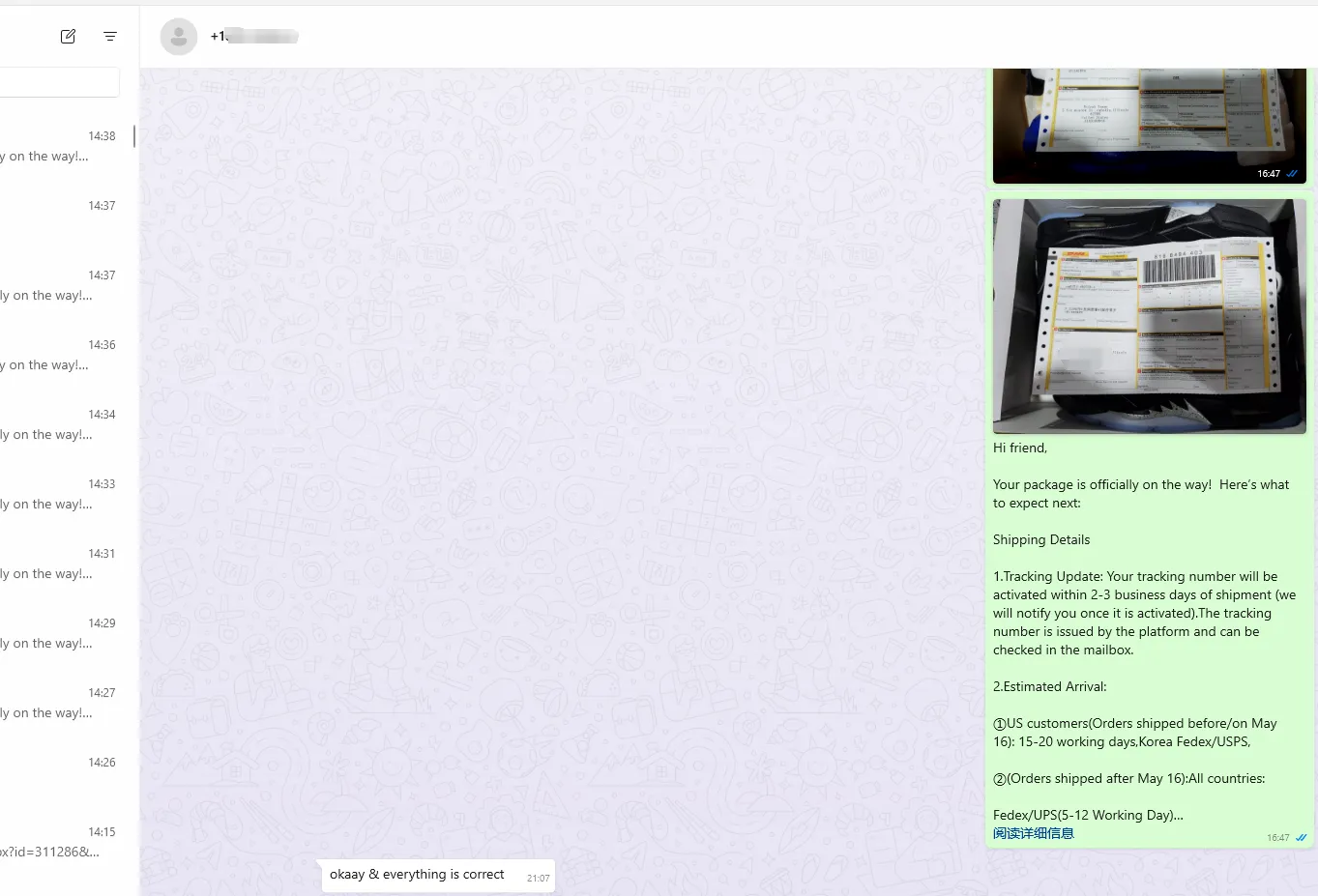Click the read receipt ticks on the top photo

click(1292, 174)
